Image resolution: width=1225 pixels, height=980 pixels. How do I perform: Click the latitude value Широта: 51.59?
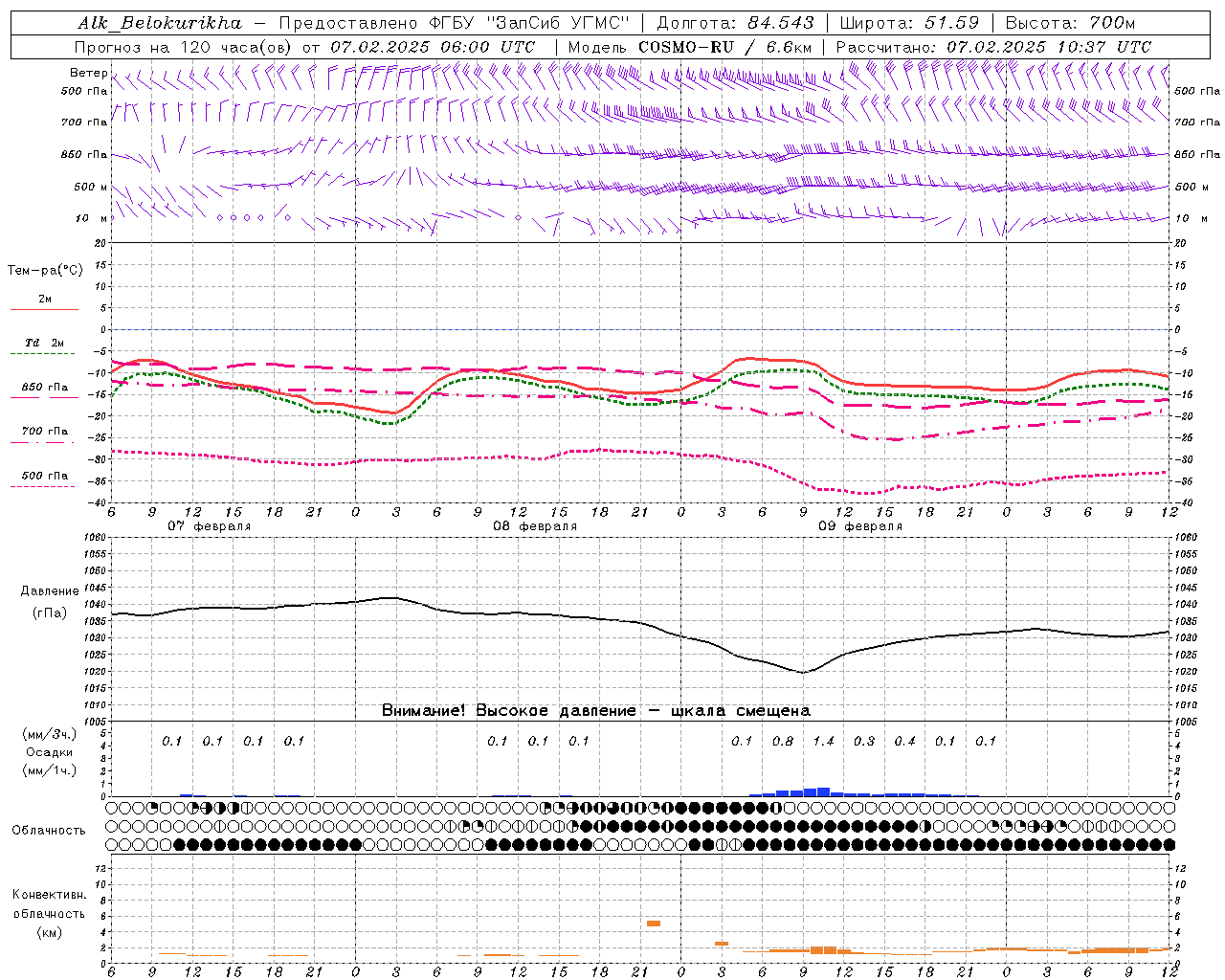pyautogui.click(x=909, y=23)
